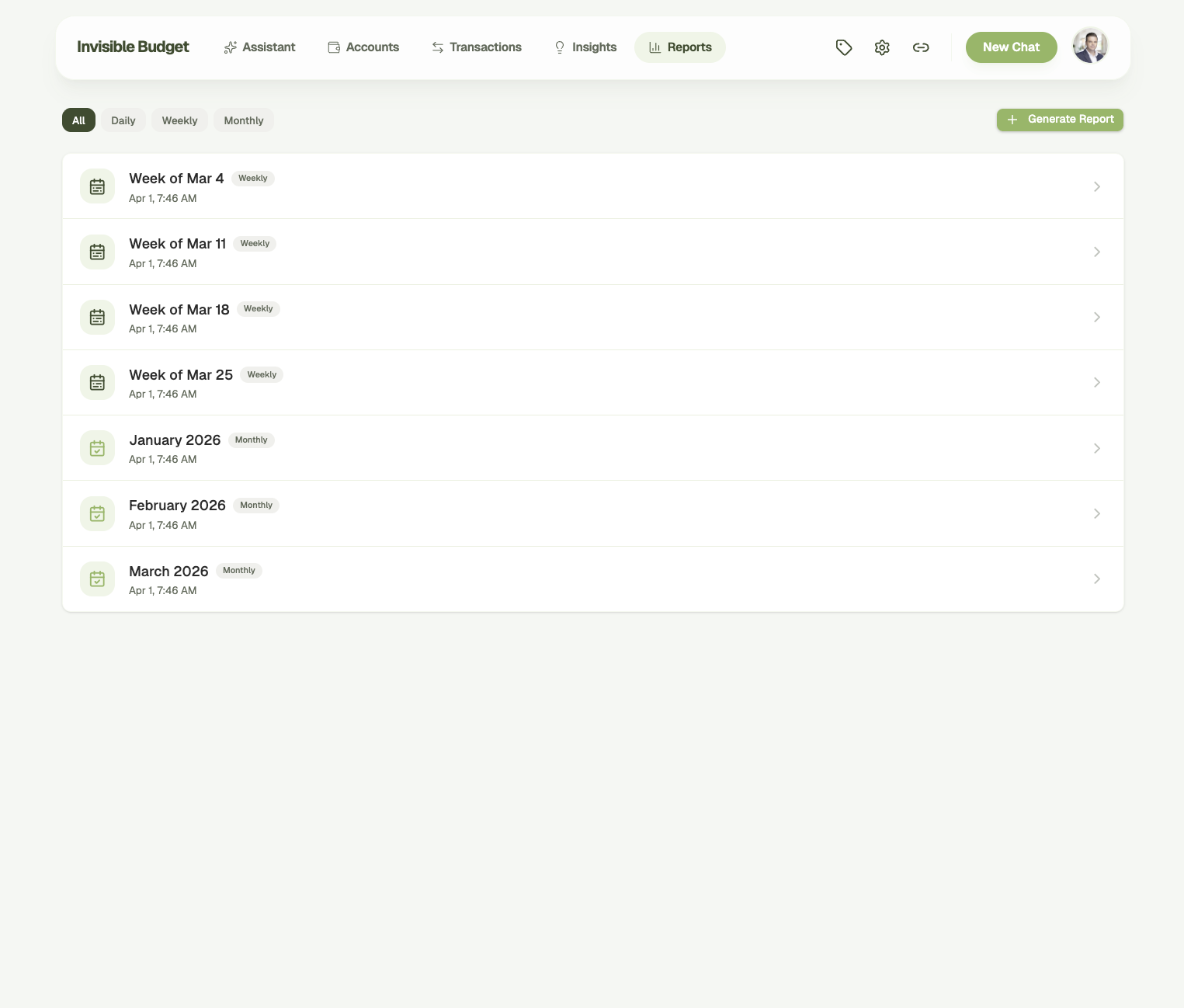Toggle the Weekly report filter
The height and width of the screenshot is (1008, 1184).
[179, 120]
